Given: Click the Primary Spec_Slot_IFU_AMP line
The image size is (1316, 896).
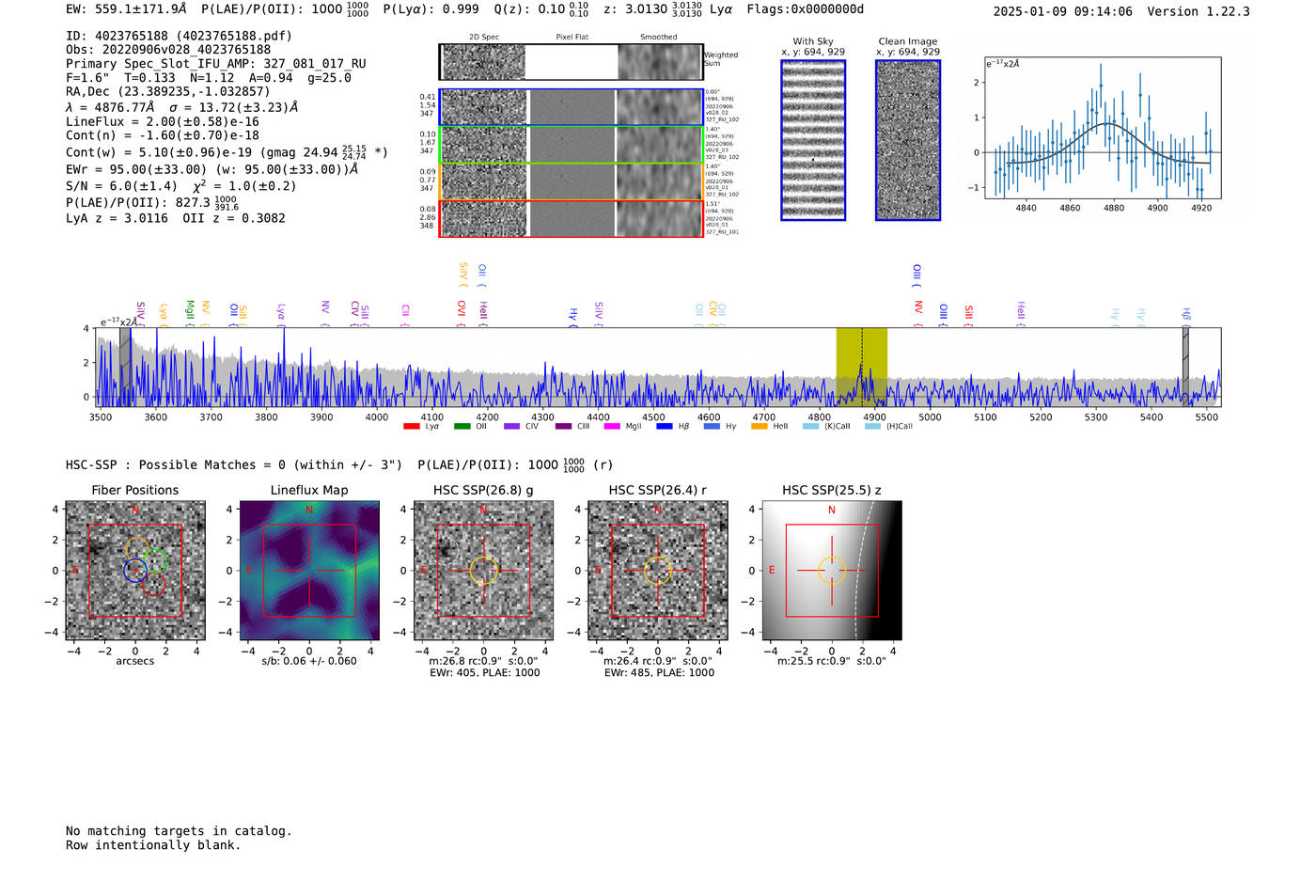Looking at the screenshot, I should point(216,64).
